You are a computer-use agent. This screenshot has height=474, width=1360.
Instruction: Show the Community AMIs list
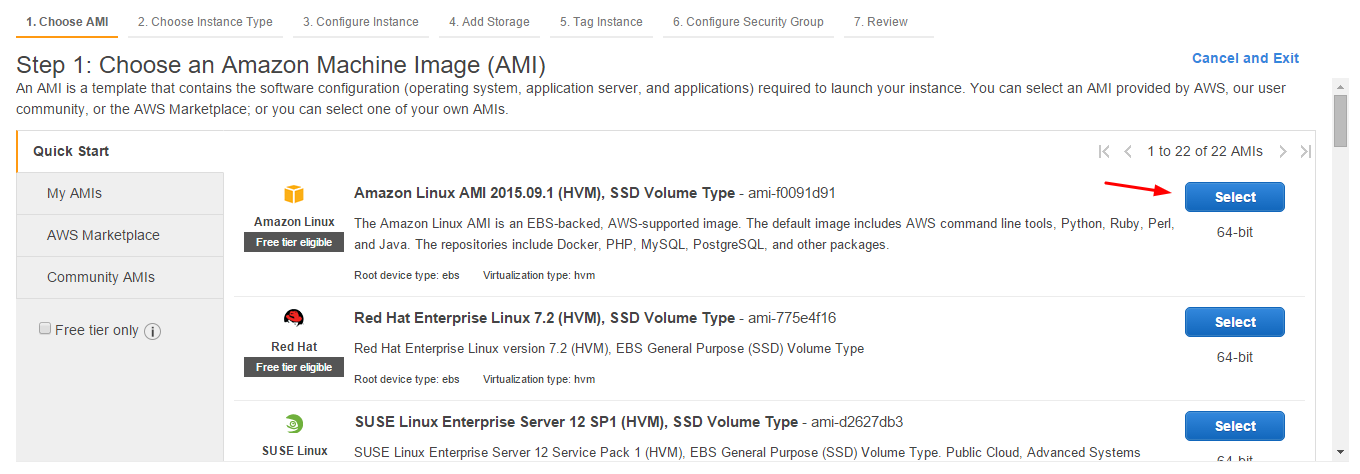pyautogui.click(x=101, y=277)
